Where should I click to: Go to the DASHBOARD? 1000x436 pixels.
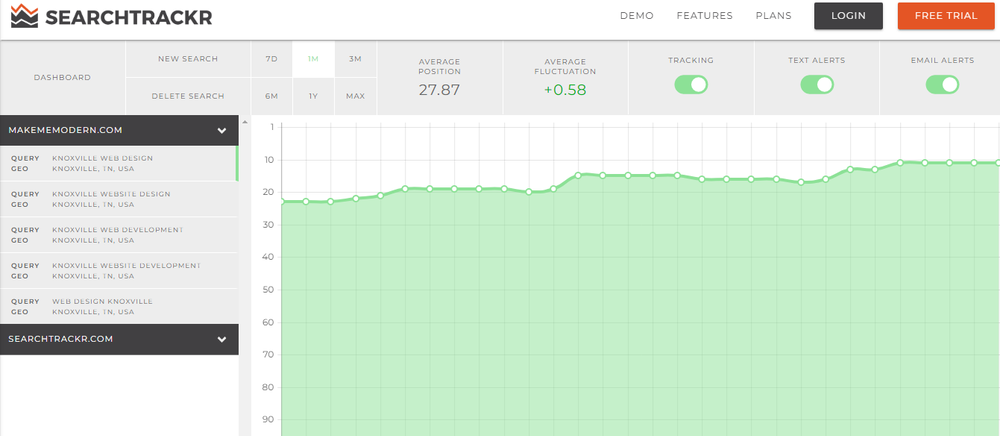coord(62,77)
